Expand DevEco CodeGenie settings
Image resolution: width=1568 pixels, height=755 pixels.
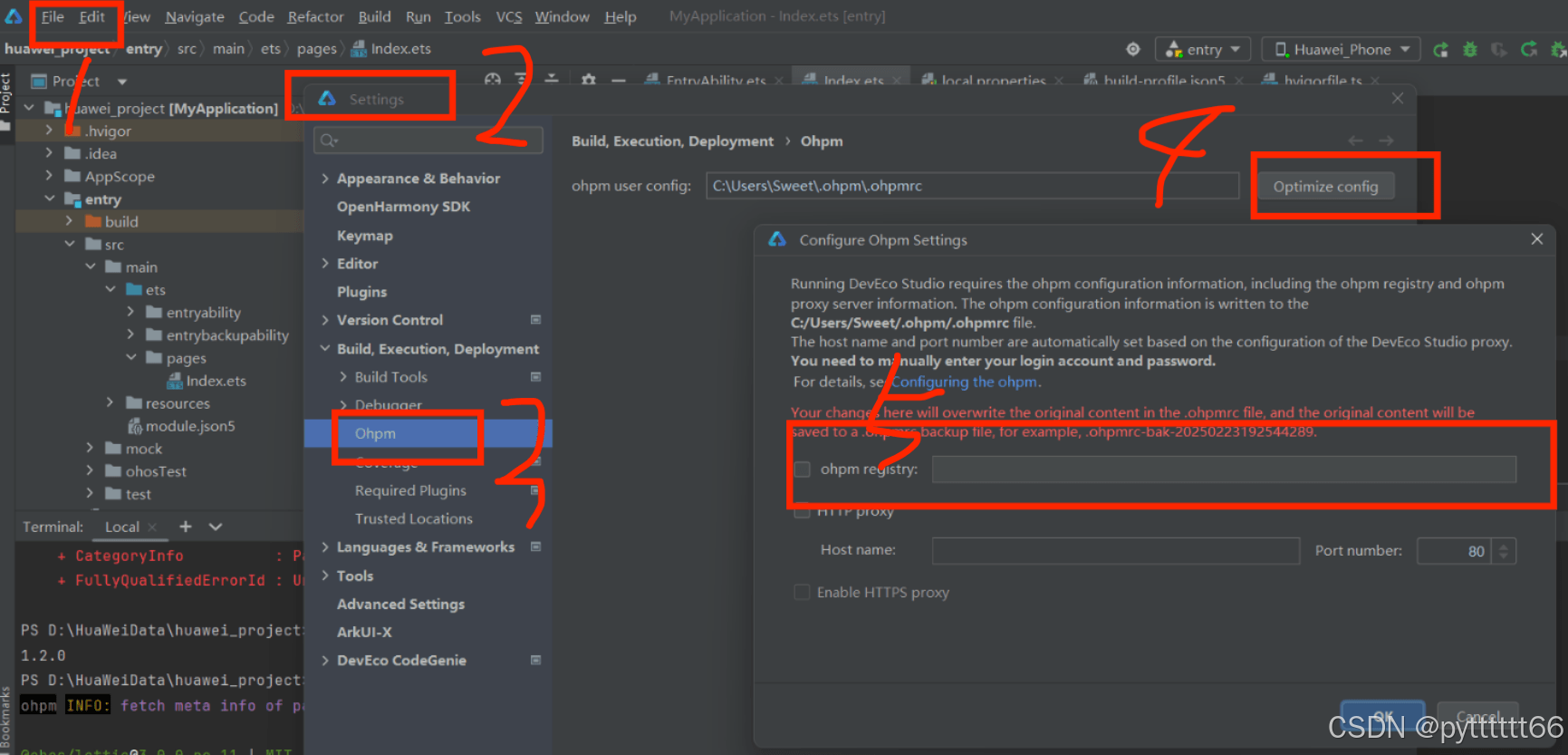[324, 661]
